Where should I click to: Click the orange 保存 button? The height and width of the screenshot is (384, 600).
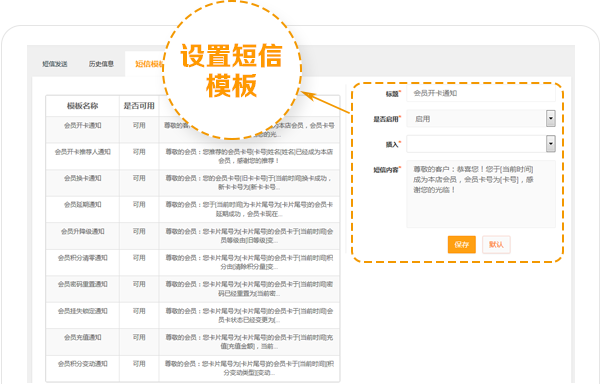tap(461, 245)
